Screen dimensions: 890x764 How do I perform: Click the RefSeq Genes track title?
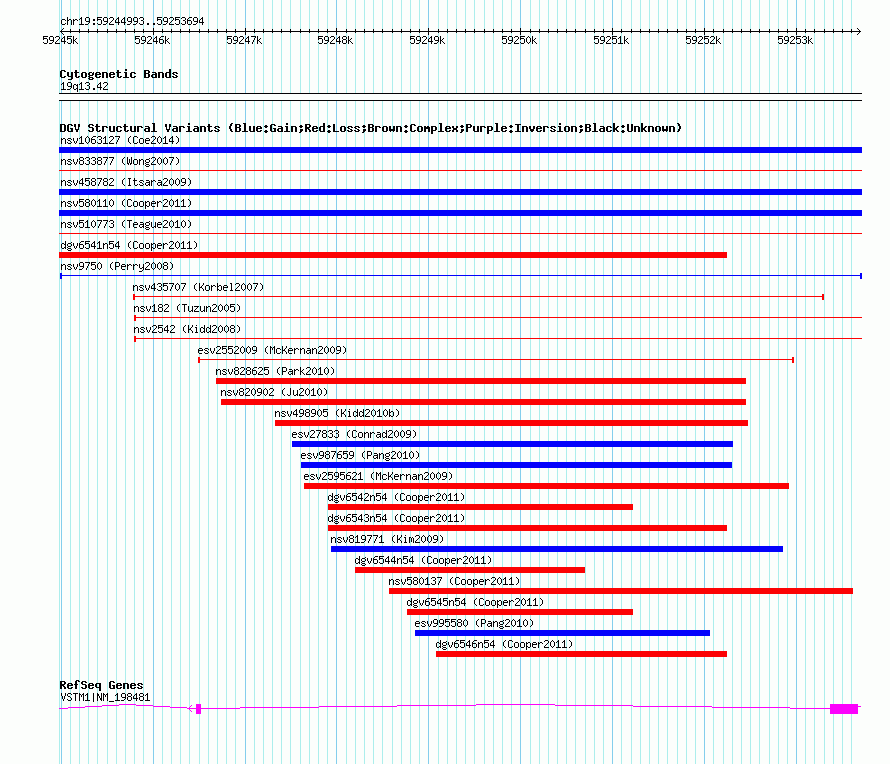coord(101,685)
